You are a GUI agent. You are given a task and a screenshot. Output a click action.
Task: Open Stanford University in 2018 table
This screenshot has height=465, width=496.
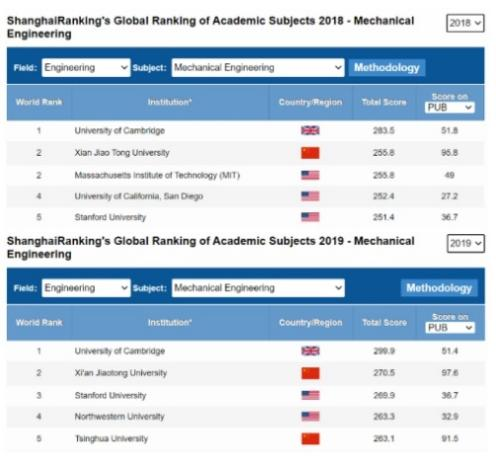110,217
